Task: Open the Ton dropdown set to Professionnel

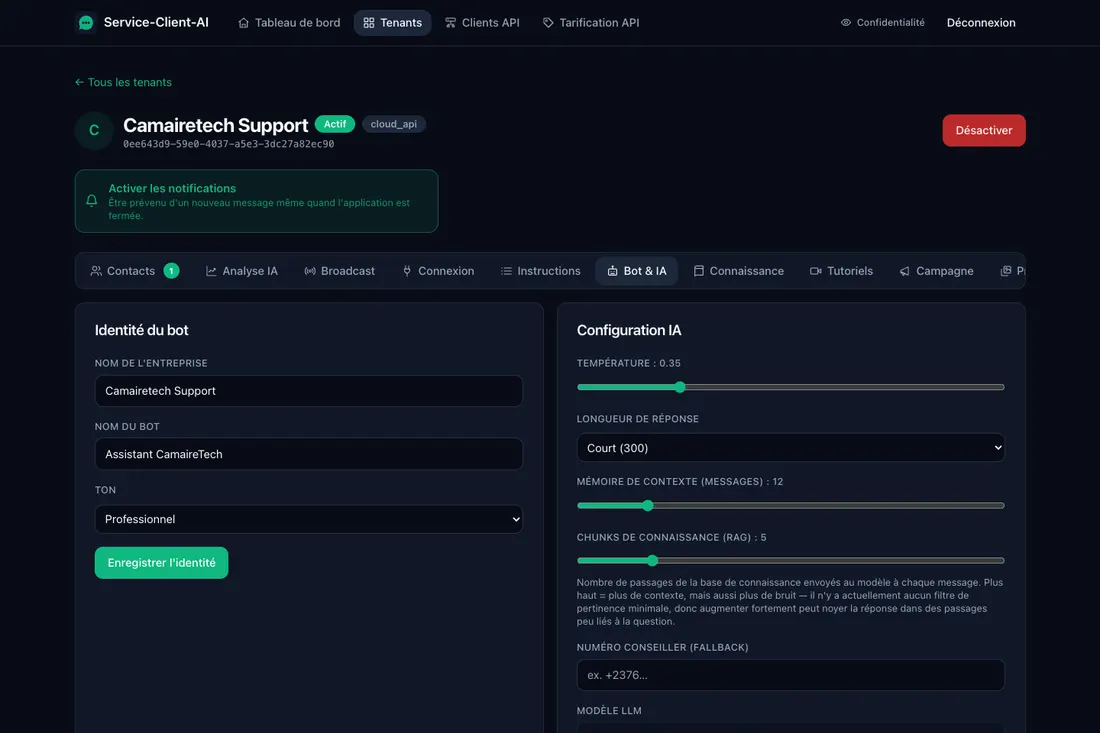Action: [x=309, y=519]
